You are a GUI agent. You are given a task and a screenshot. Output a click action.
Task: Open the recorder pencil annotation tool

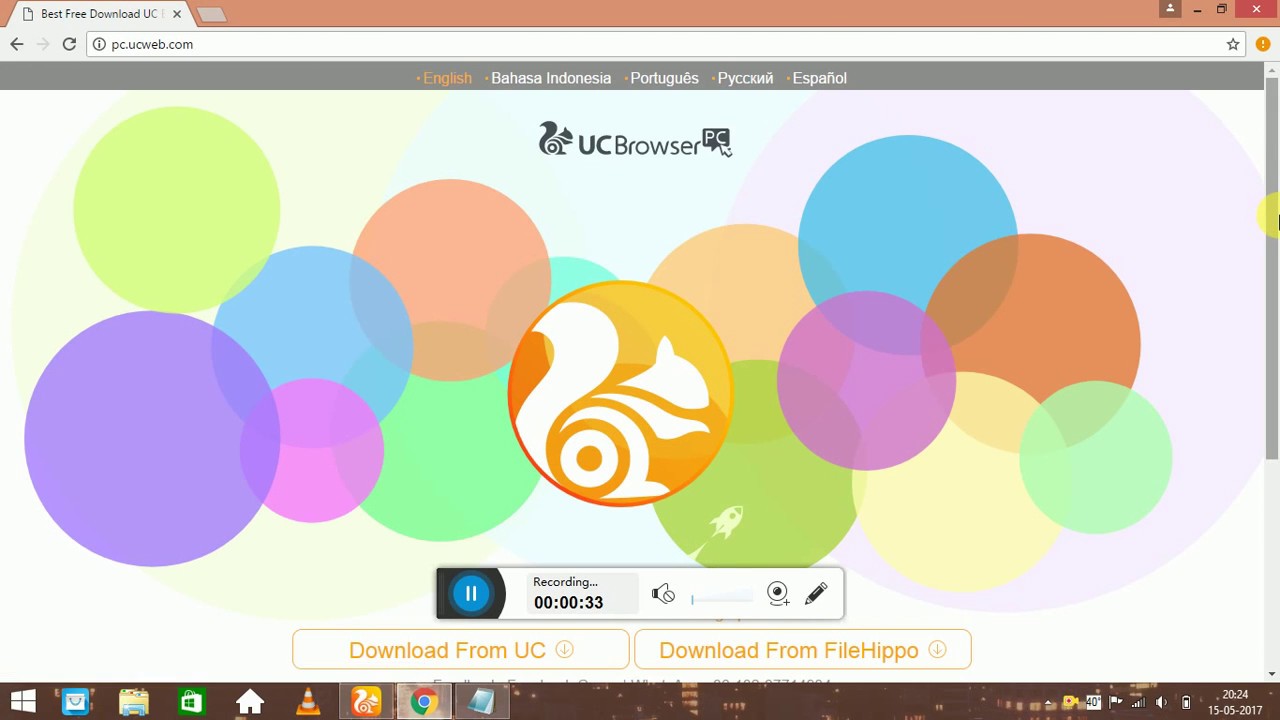click(816, 594)
